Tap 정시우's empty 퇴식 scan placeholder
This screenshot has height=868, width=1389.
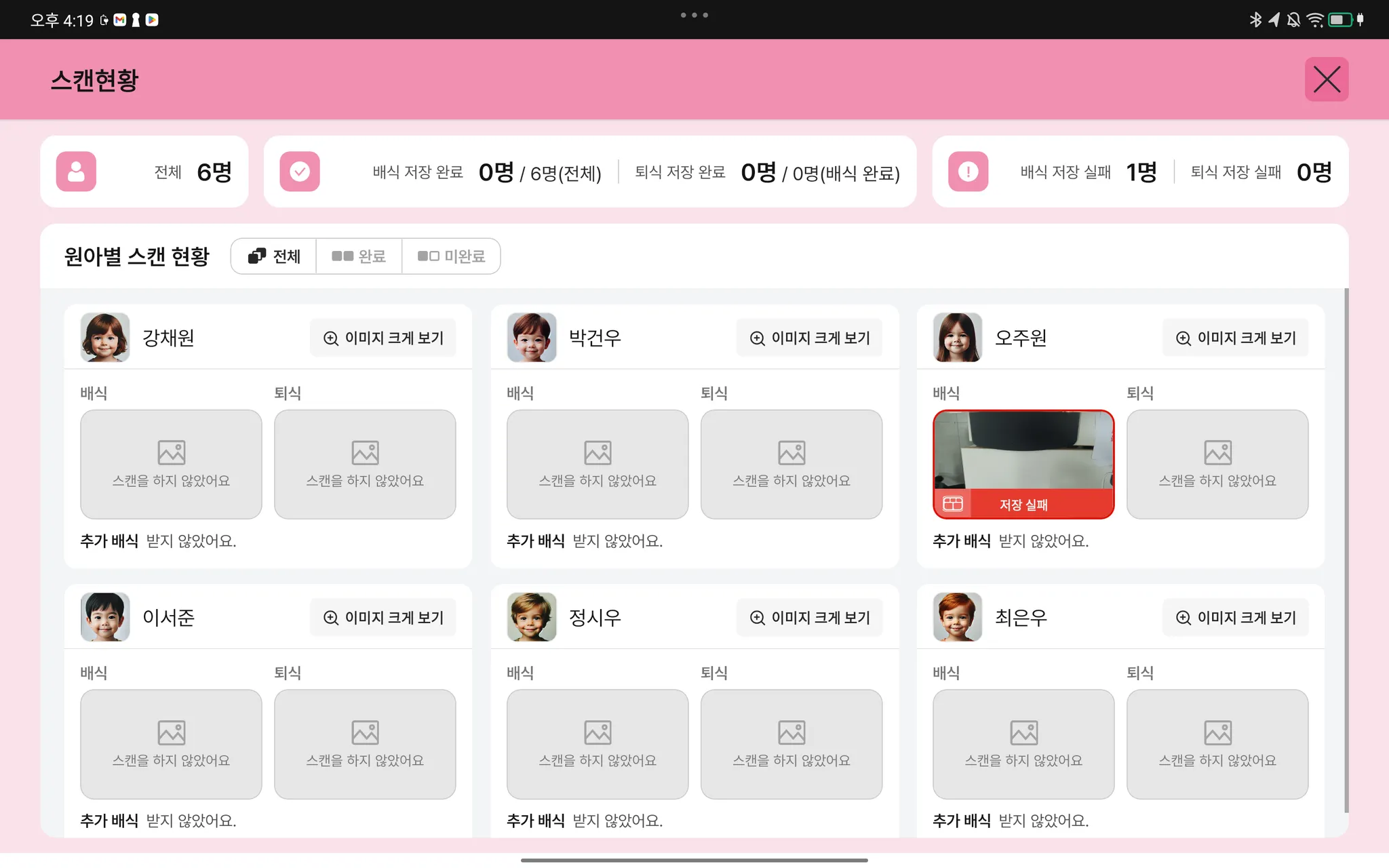[x=791, y=744]
